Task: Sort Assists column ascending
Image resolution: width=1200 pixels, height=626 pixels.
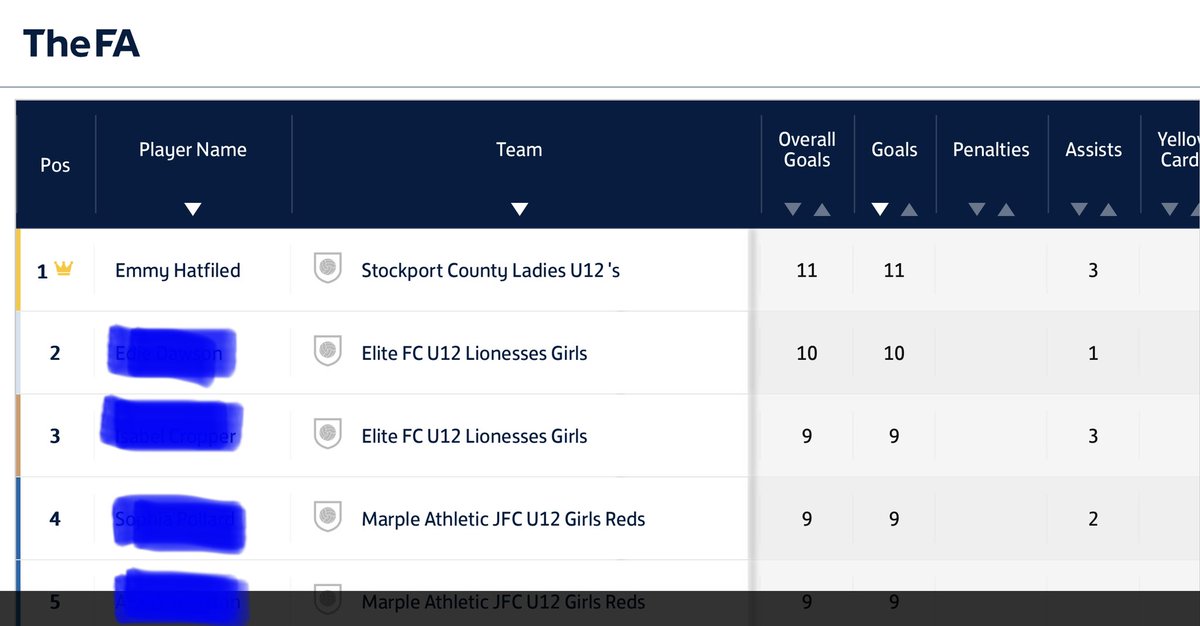Action: 1108,209
